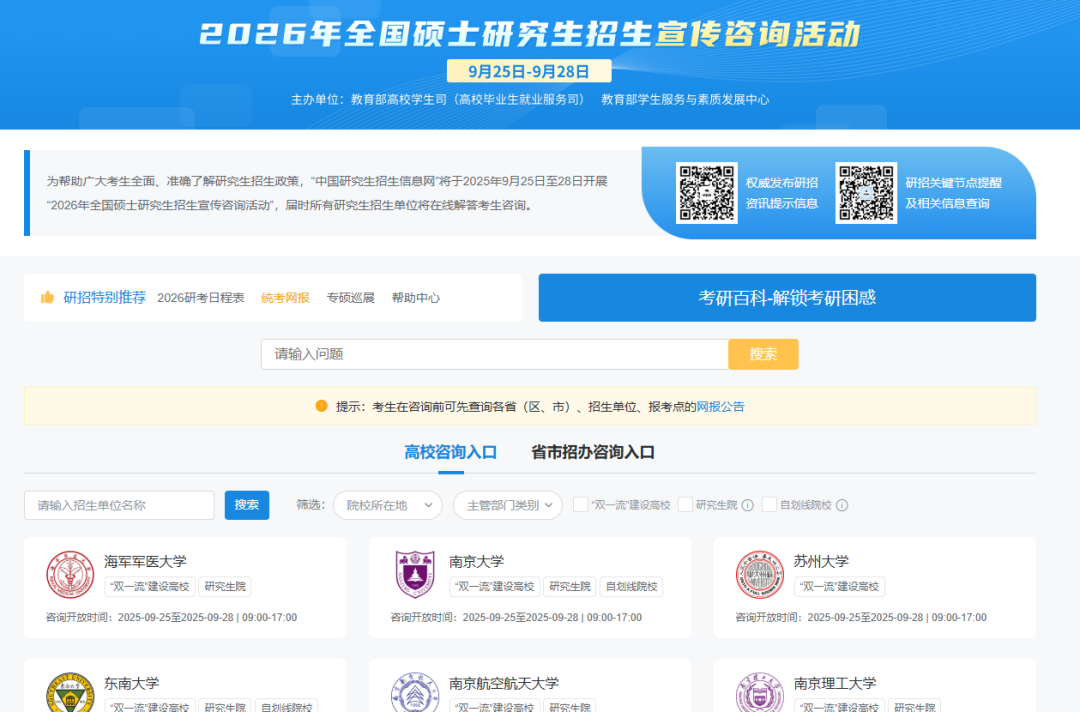Viewport: 1080px width, 712px height.
Task: Click the thumbs-up icon beside 研招特别推荐
Action: 47,298
